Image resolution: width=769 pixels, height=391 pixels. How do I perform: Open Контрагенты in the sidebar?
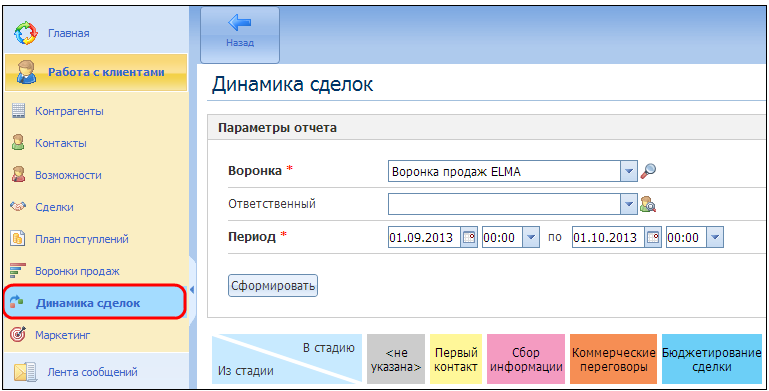click(x=69, y=111)
